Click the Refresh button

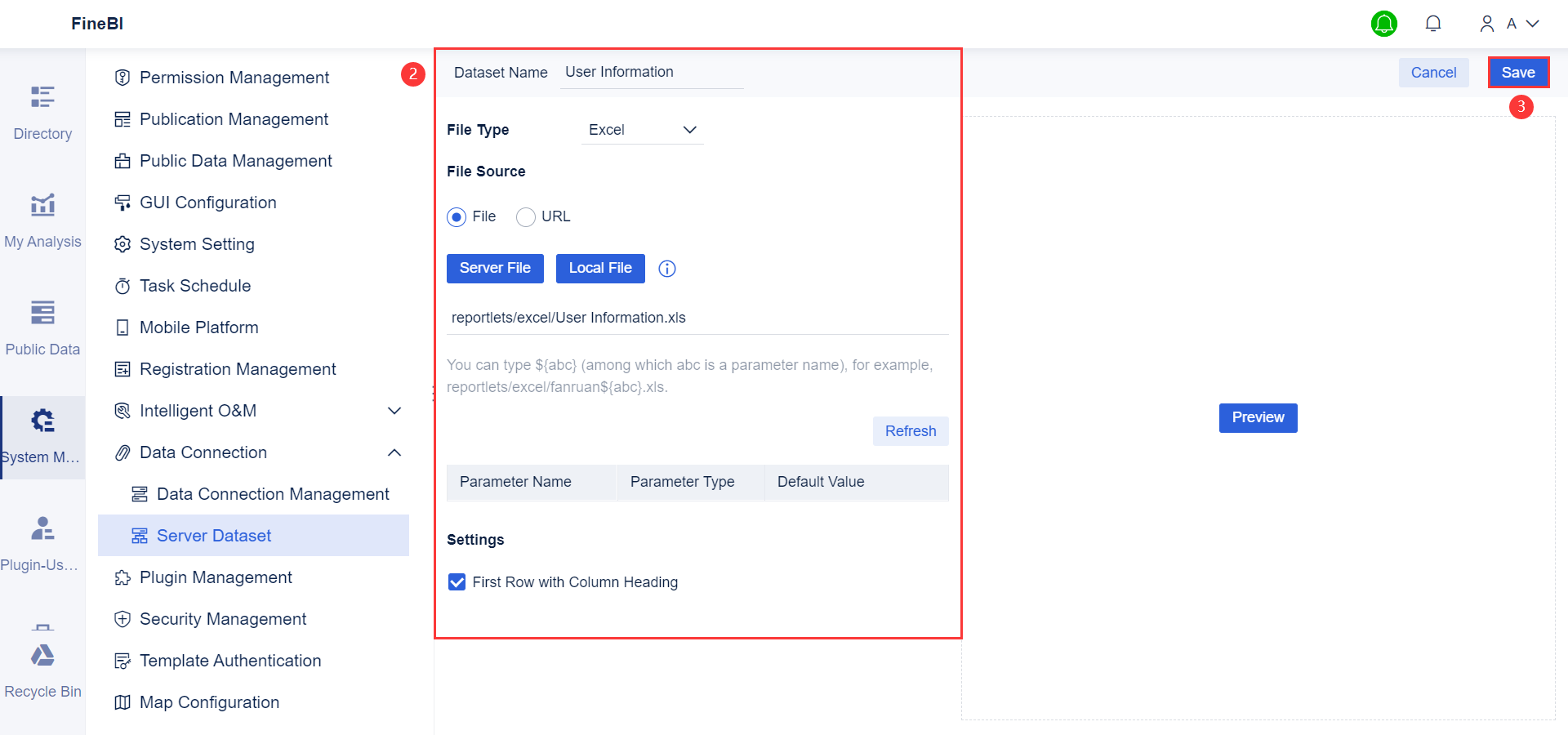(x=911, y=431)
